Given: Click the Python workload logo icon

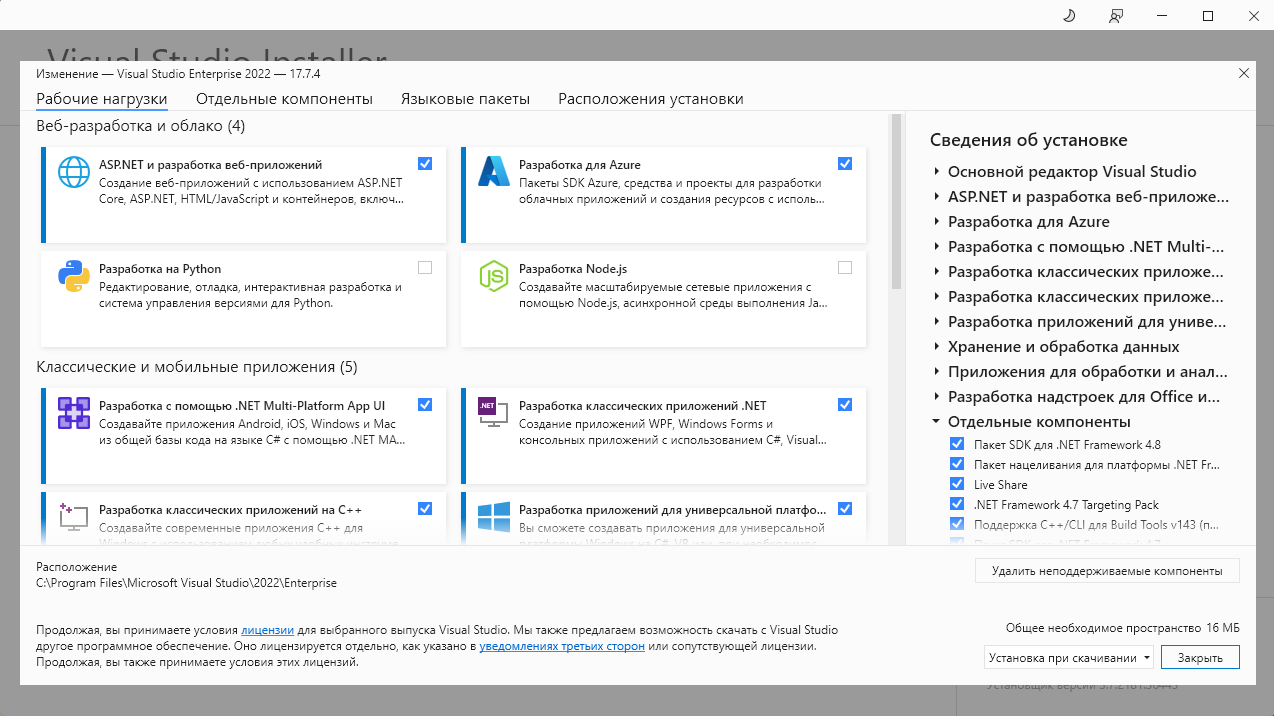Looking at the screenshot, I should point(74,276).
